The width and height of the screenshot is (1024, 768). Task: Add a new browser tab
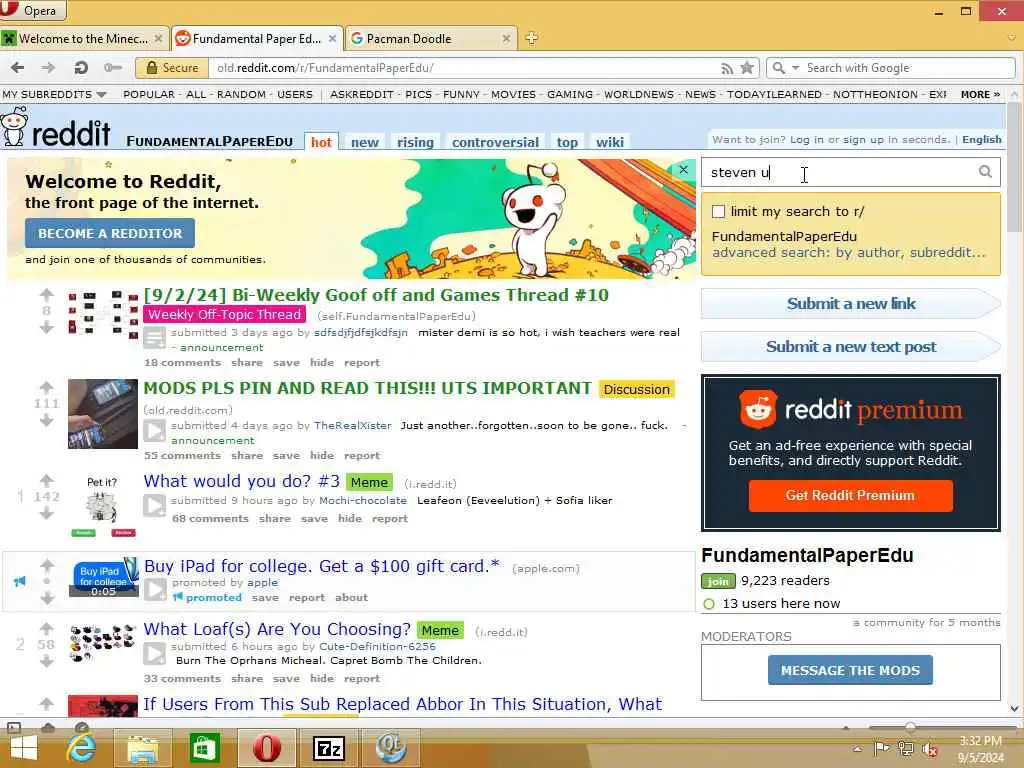[532, 38]
